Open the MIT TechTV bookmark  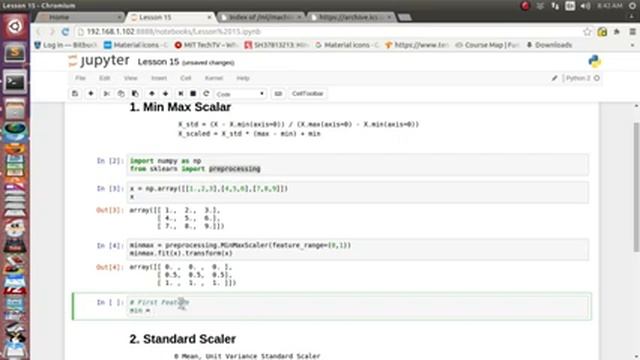(206, 45)
